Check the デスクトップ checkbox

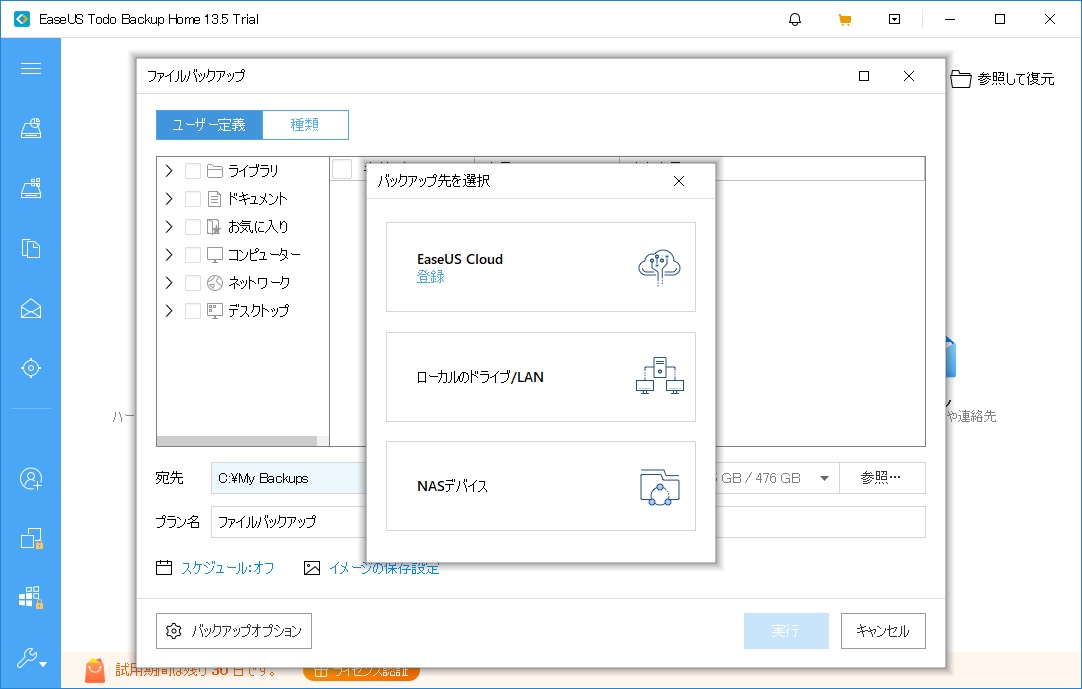[193, 311]
